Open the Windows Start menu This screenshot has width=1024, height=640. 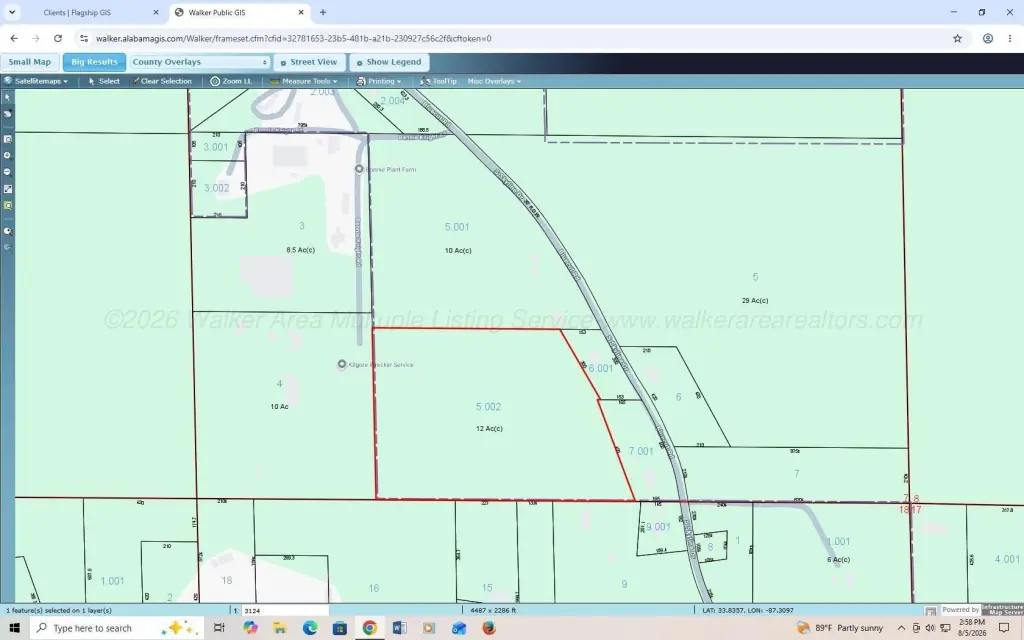pyautogui.click(x=14, y=628)
